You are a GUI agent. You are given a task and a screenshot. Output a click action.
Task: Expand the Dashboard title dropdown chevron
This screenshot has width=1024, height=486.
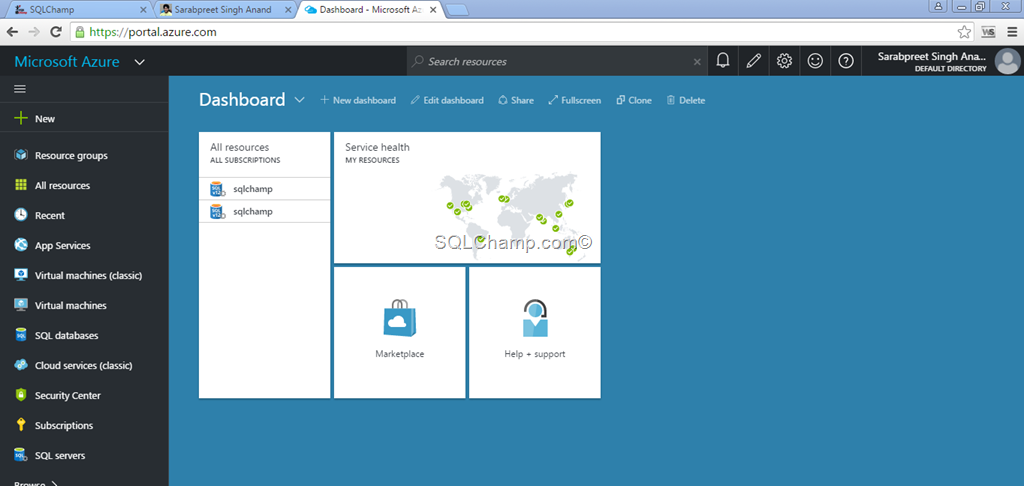point(300,100)
